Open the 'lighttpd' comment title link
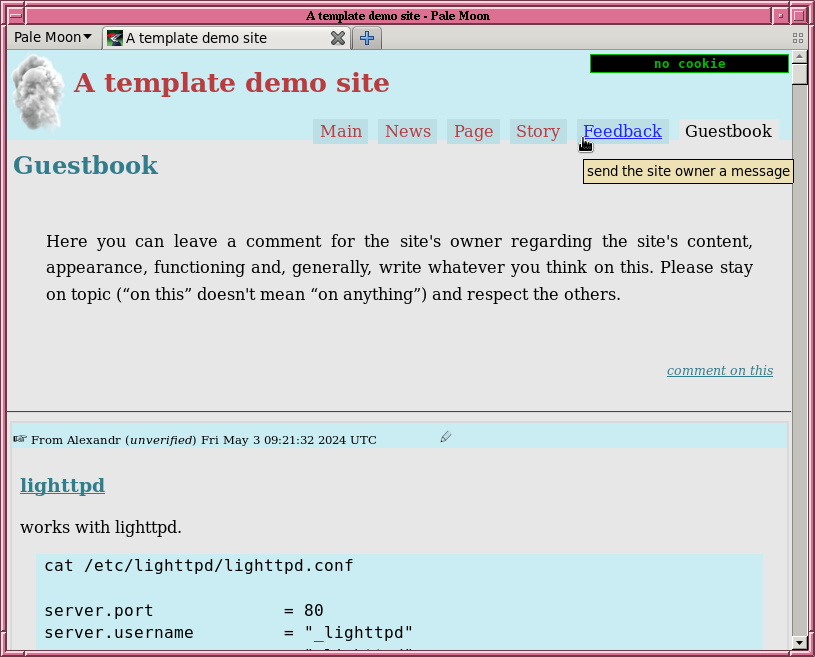The image size is (815, 657). (x=62, y=486)
